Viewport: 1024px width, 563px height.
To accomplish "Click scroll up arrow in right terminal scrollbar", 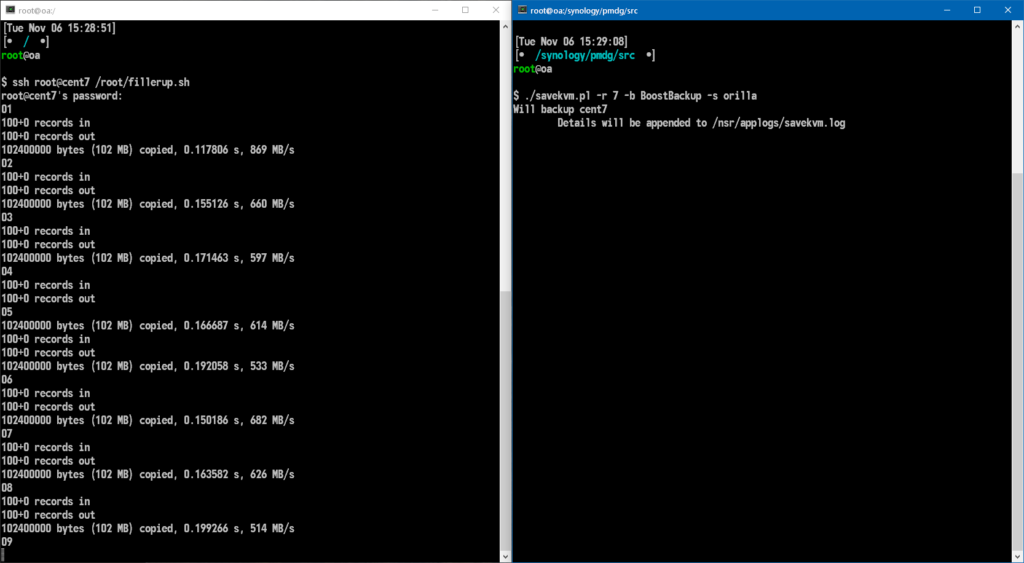I will coord(1017,25).
